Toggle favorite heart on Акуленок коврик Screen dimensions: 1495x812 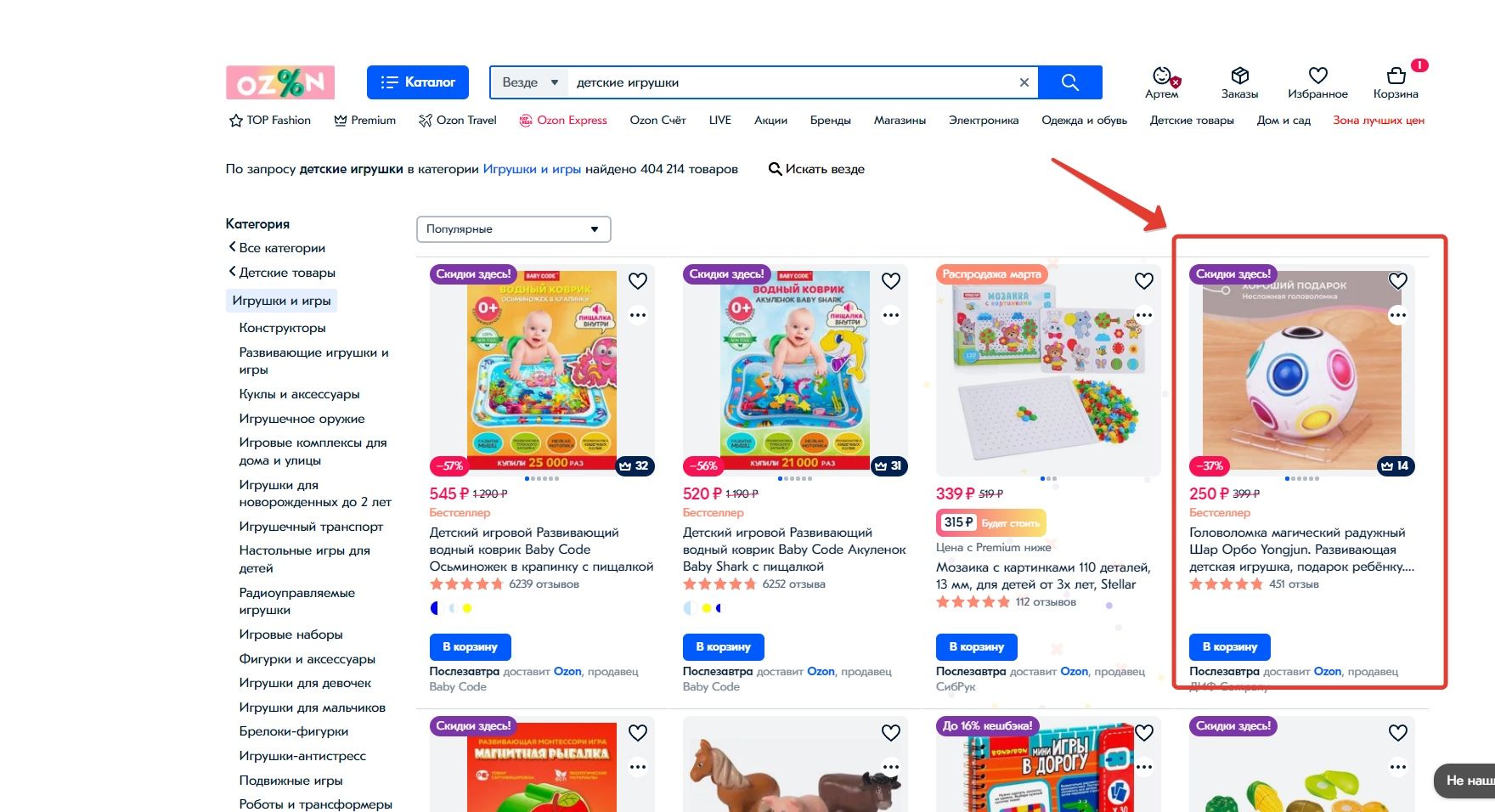(x=891, y=280)
